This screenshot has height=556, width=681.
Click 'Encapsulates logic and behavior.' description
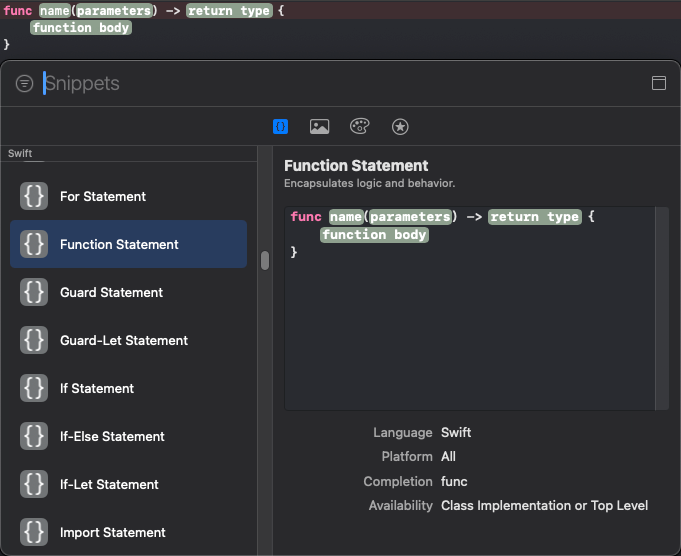click(370, 183)
